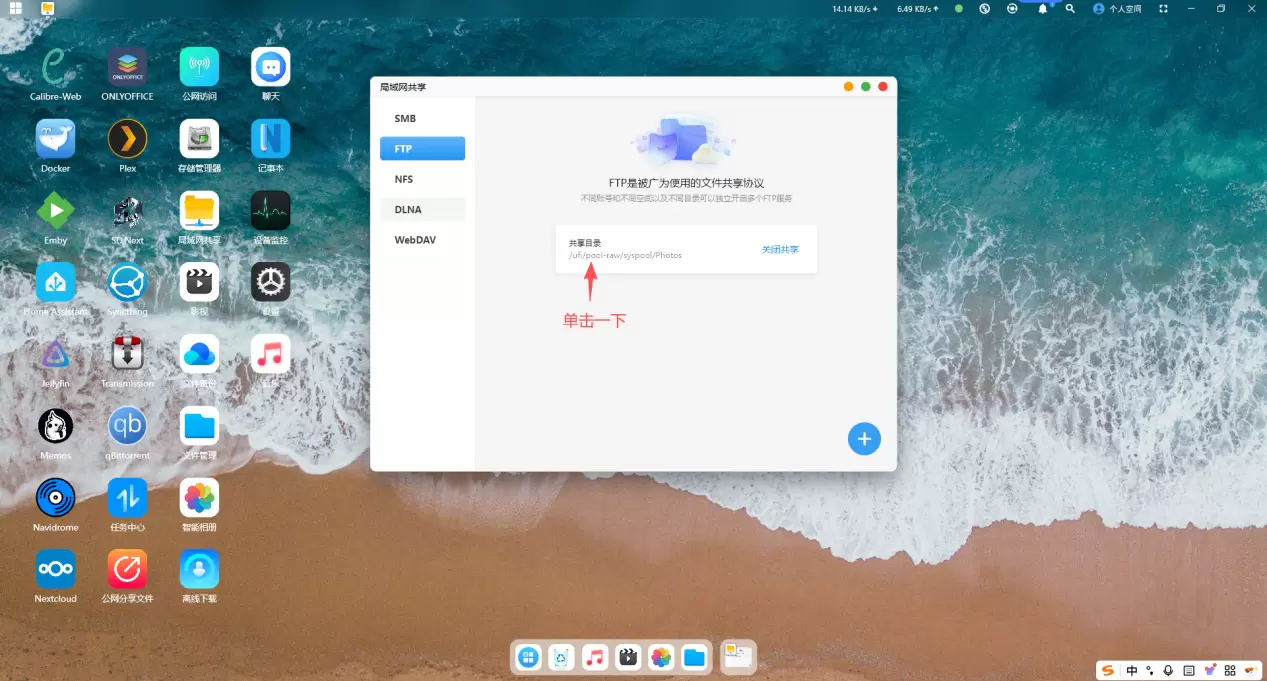This screenshot has width=1267, height=681.
Task: Click the search magnifier in top bar
Action: 1070,8
